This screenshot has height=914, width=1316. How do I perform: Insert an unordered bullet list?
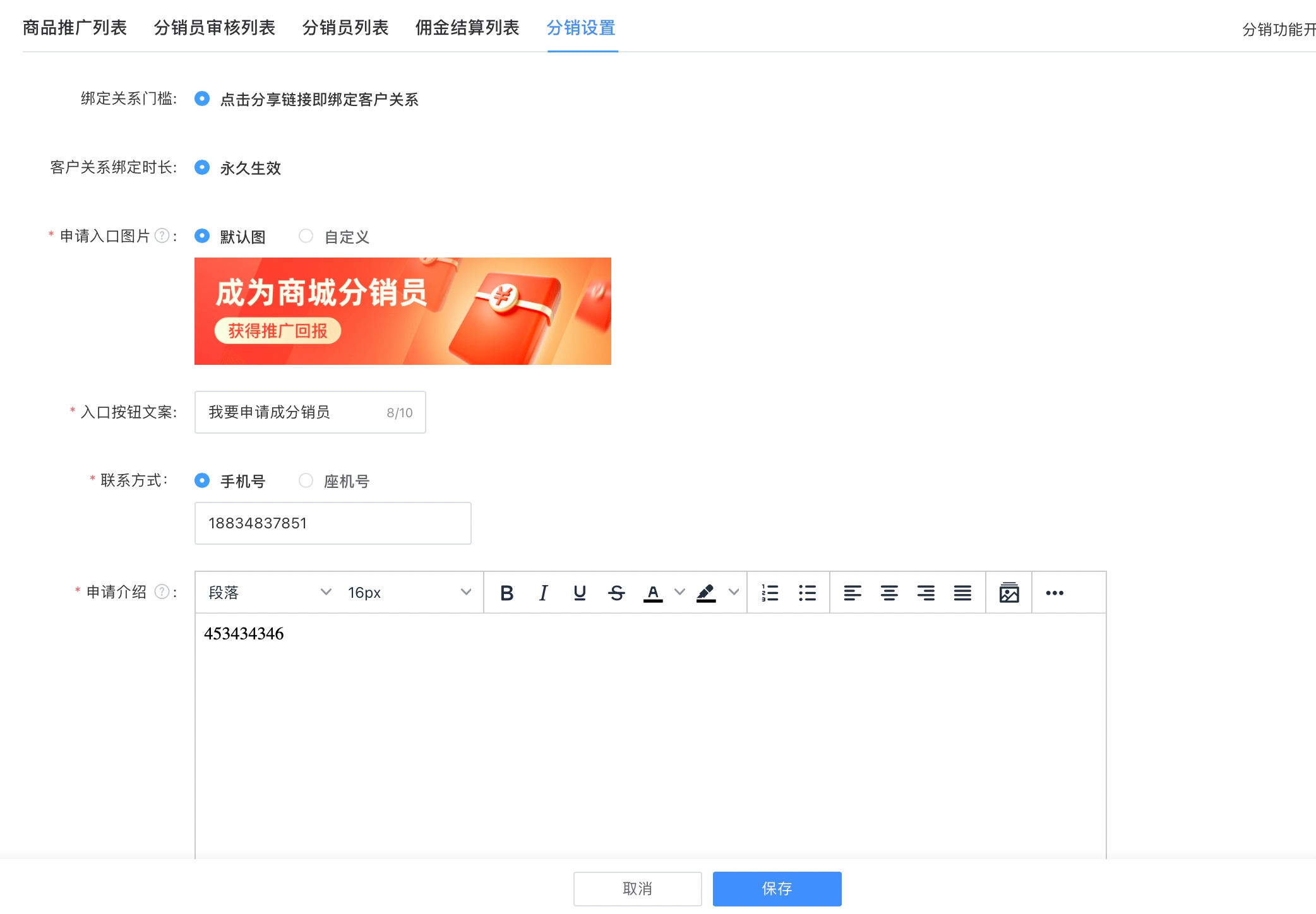click(807, 593)
